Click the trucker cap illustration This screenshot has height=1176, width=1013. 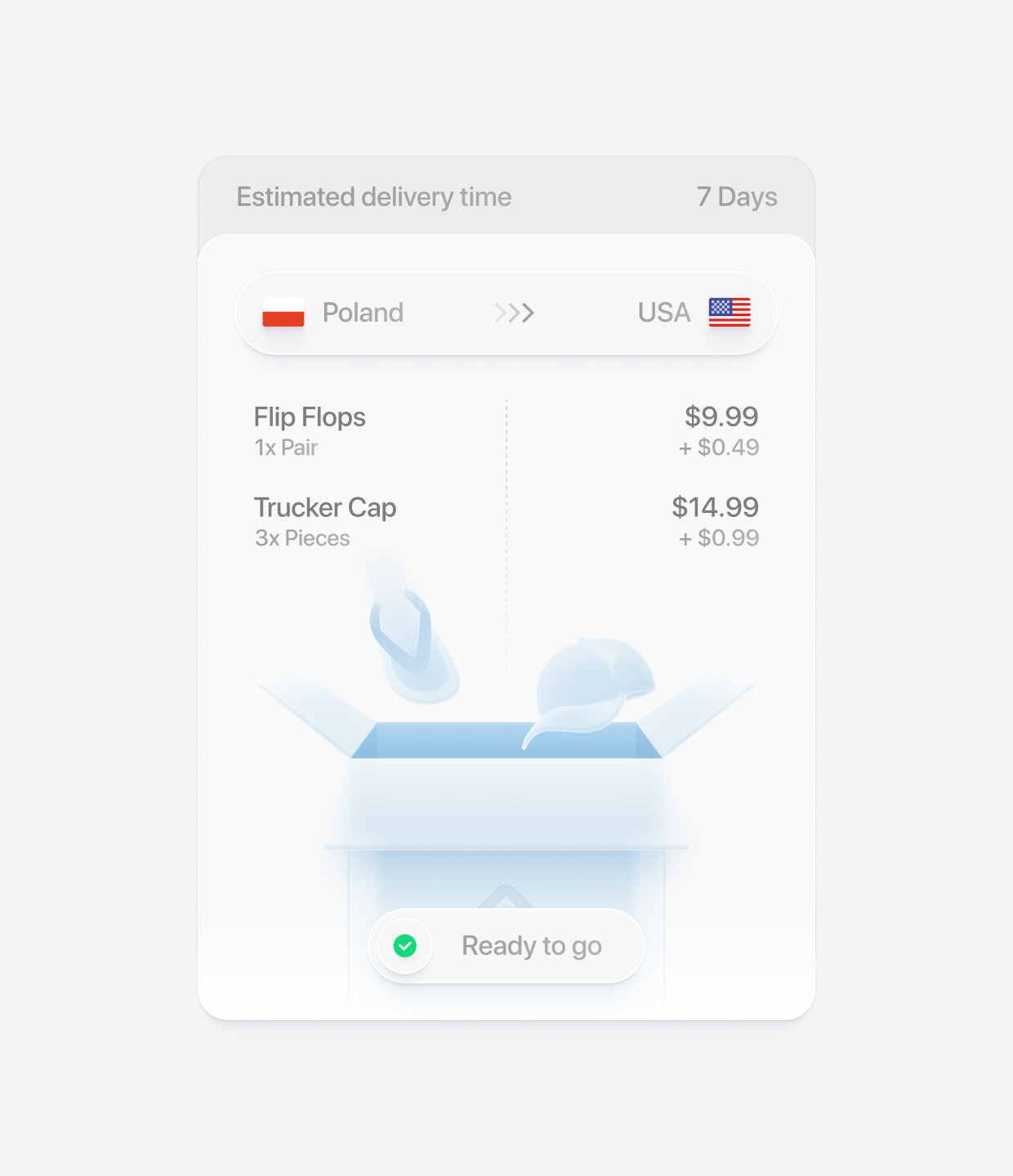point(592,682)
